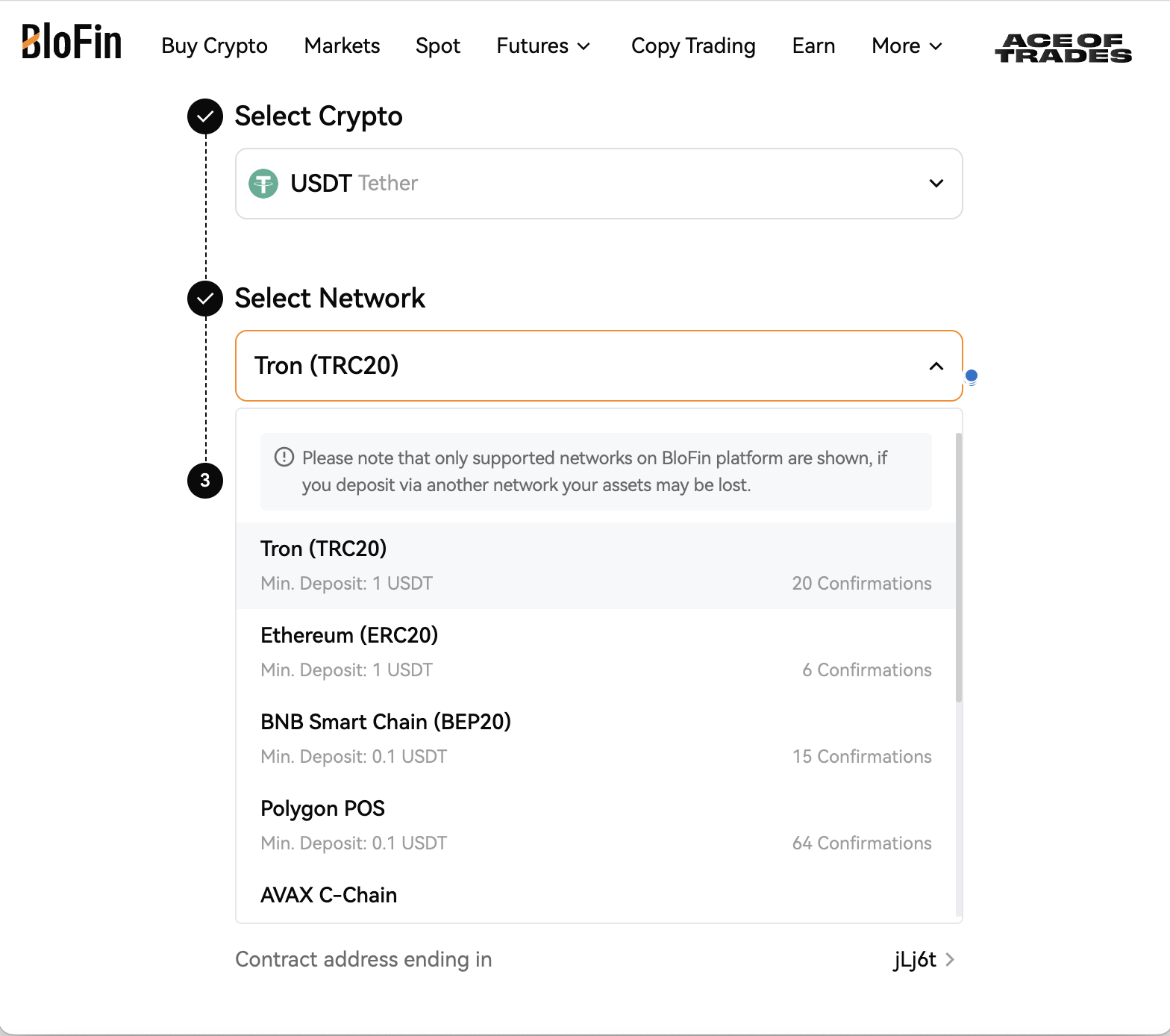Click the network list scrollbar
This screenshot has height=1036, width=1170.
[959, 567]
